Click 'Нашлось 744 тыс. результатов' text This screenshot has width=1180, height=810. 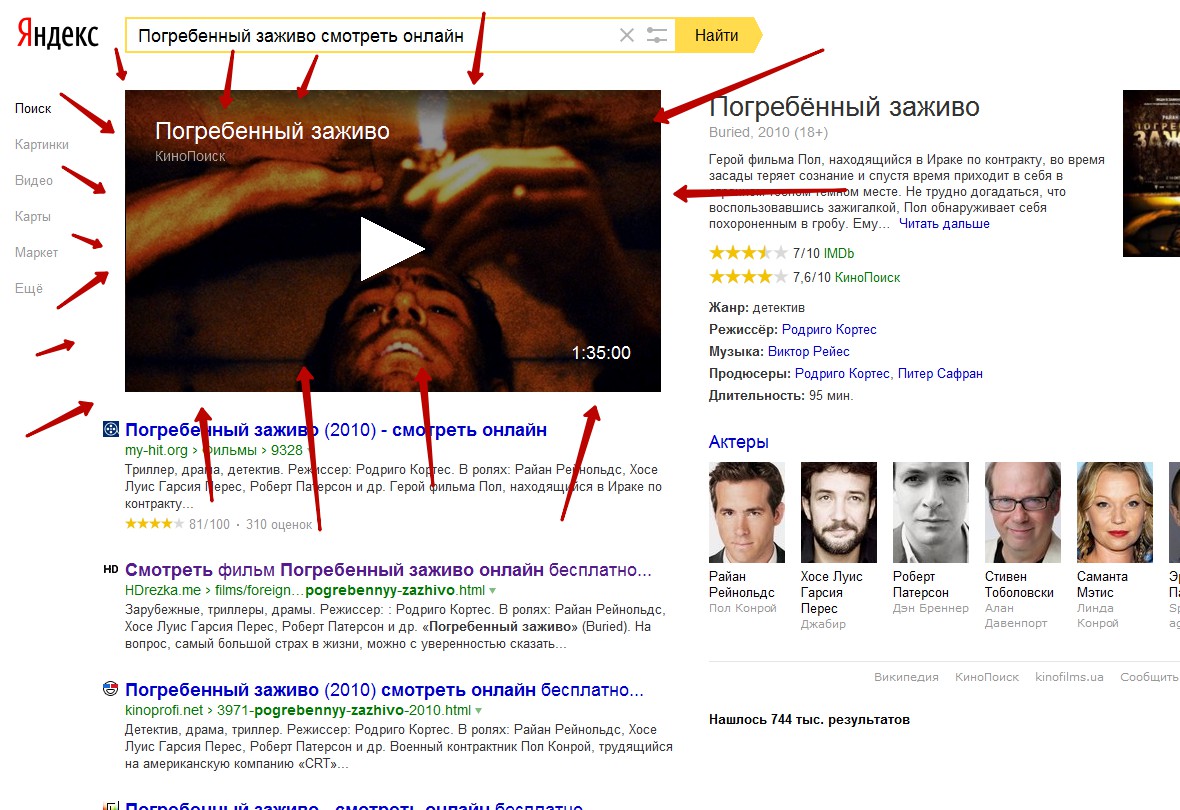point(809,720)
